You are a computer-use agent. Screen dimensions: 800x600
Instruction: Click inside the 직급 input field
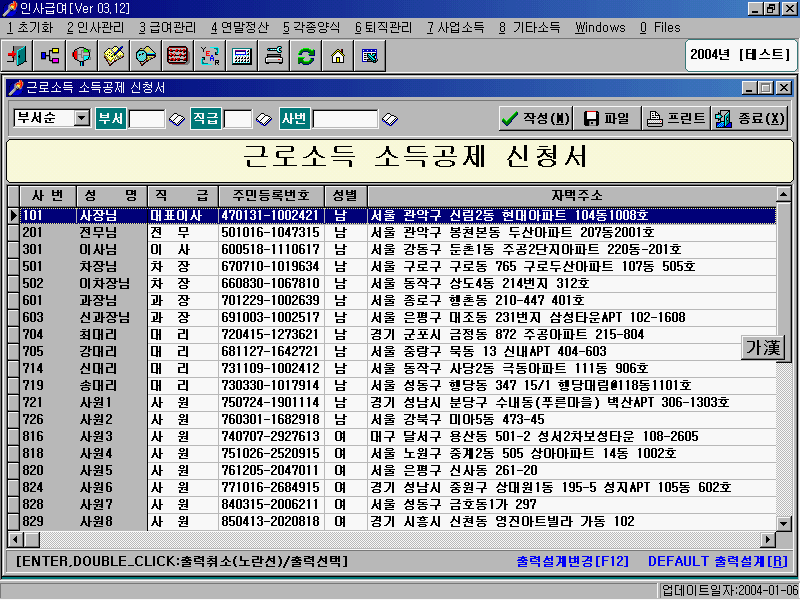(x=237, y=119)
